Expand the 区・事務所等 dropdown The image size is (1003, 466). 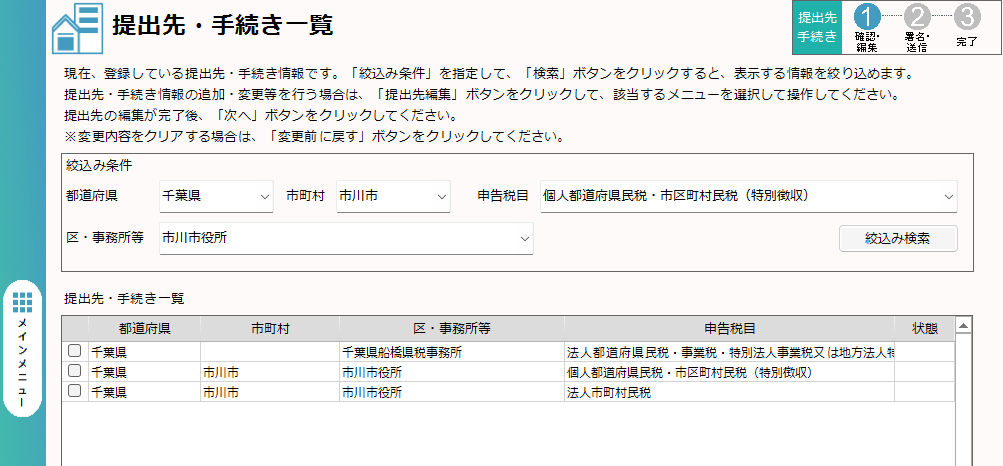click(346, 238)
